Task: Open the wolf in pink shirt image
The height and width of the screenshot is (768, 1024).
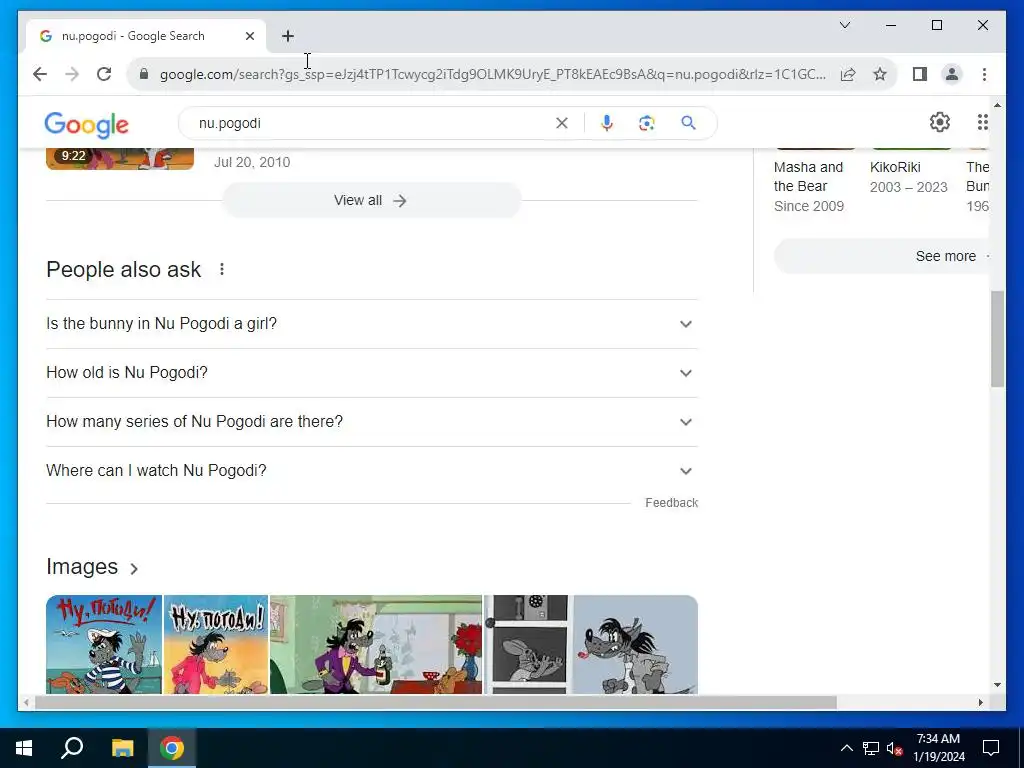Action: point(216,644)
